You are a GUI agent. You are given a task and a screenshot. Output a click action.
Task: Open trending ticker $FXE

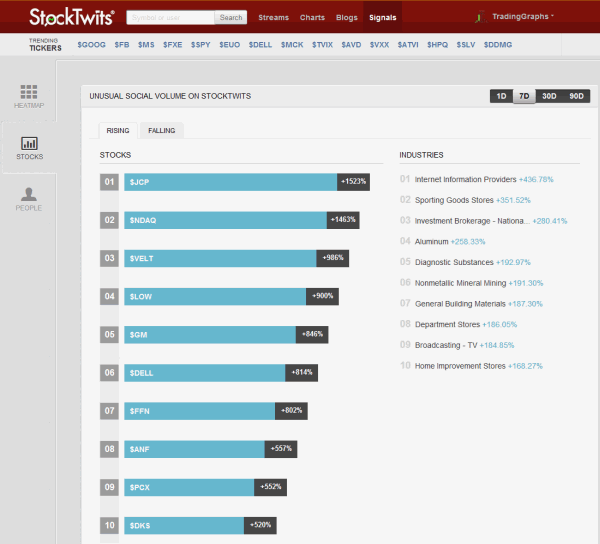pos(173,45)
